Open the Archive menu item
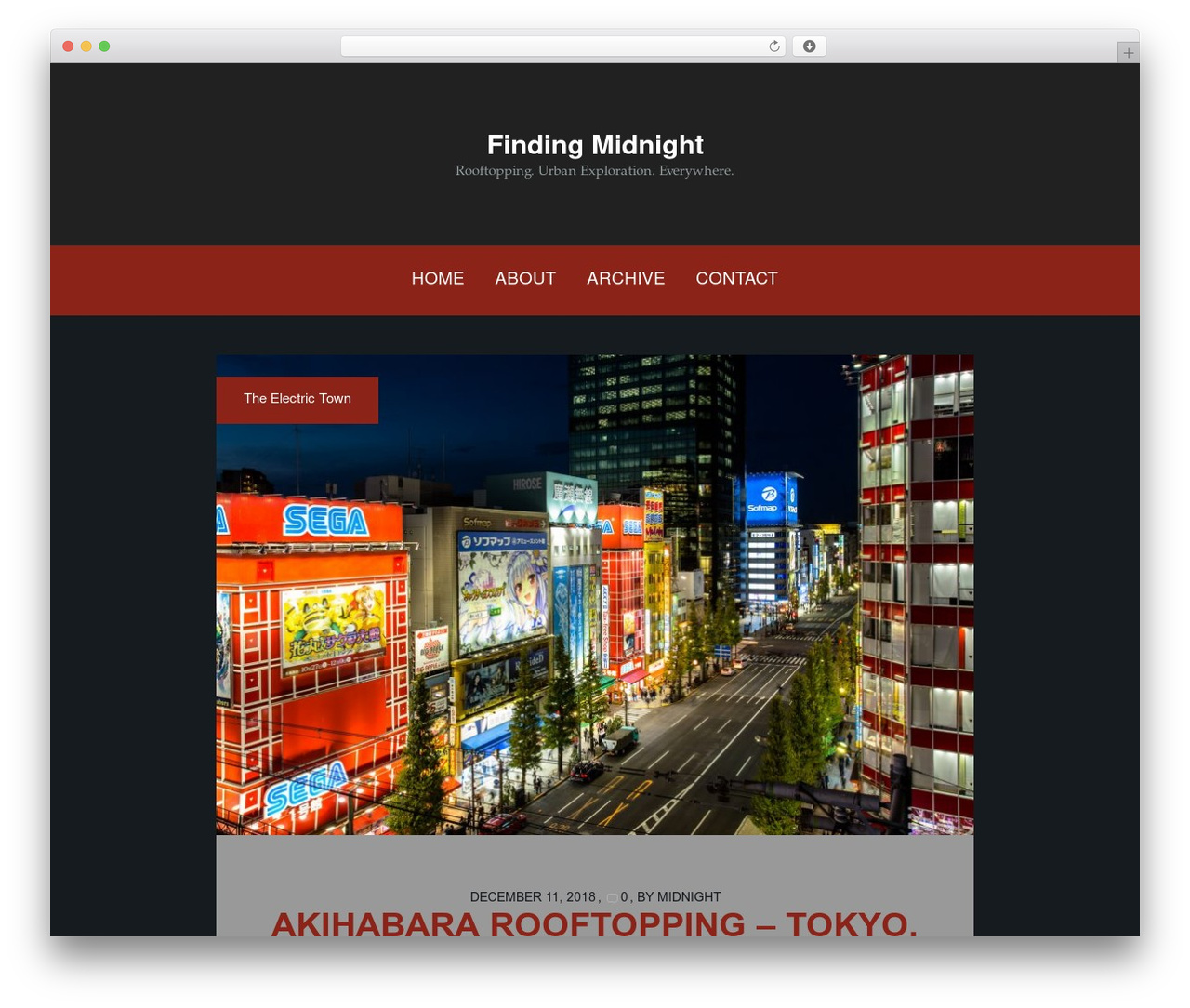Image resolution: width=1190 pixels, height=1008 pixels. click(626, 278)
